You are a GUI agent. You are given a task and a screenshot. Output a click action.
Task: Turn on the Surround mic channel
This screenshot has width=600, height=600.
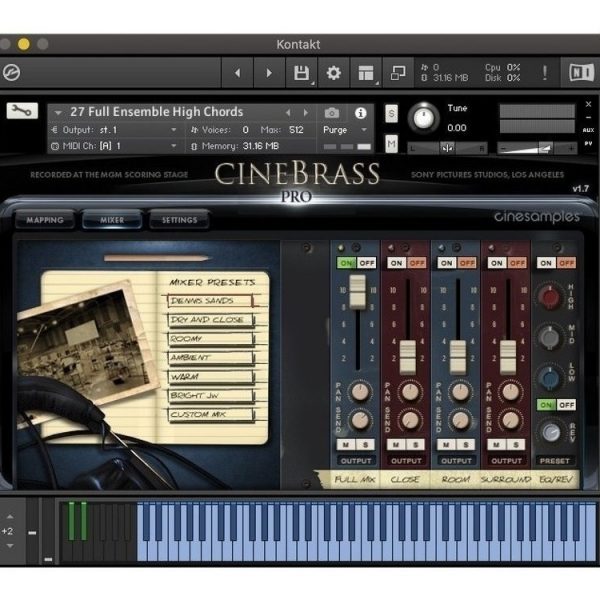497,263
